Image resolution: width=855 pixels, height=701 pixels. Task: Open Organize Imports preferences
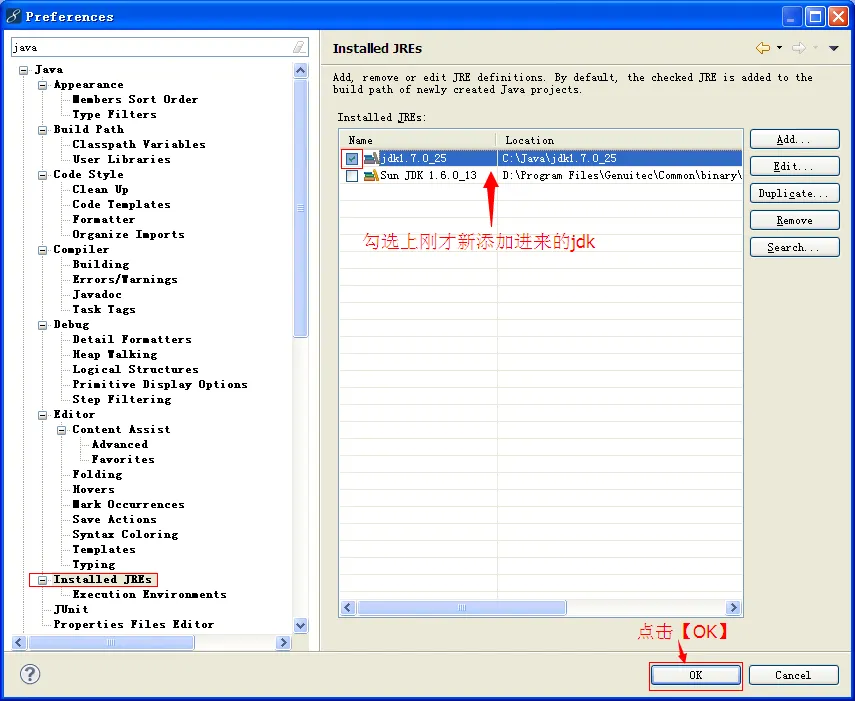129,234
